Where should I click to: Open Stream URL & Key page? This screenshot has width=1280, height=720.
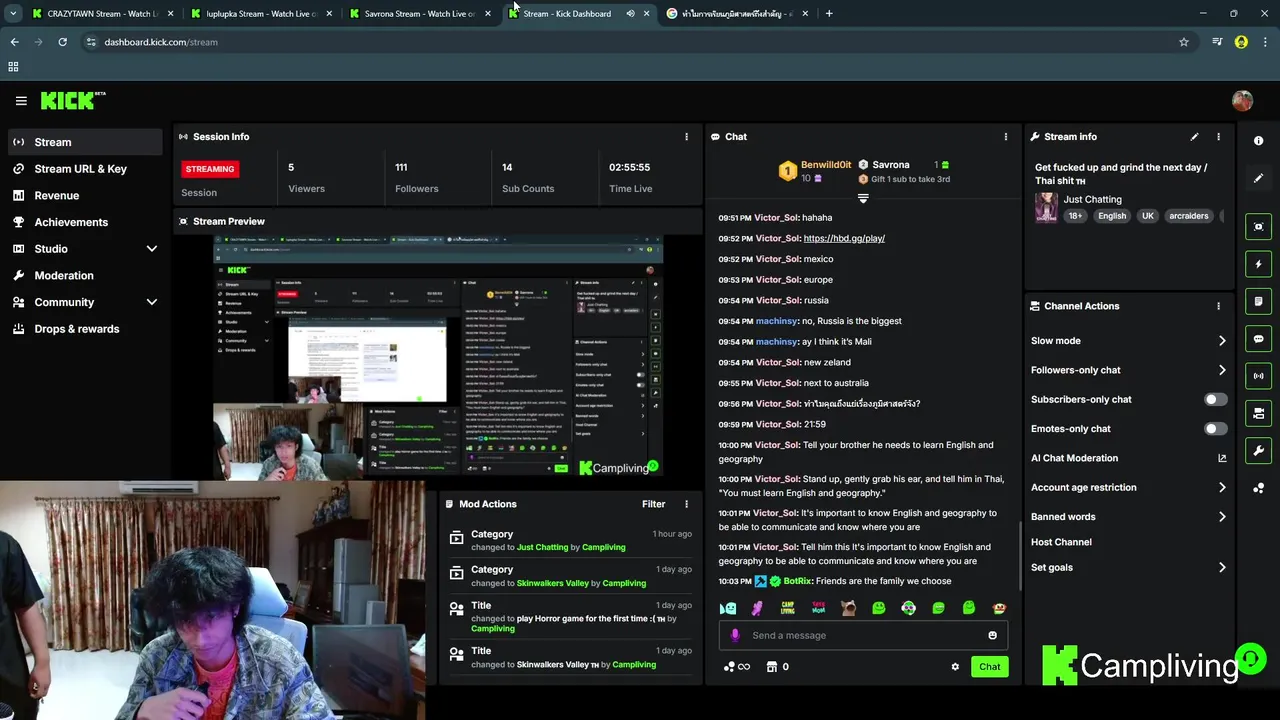pyautogui.click(x=85, y=169)
